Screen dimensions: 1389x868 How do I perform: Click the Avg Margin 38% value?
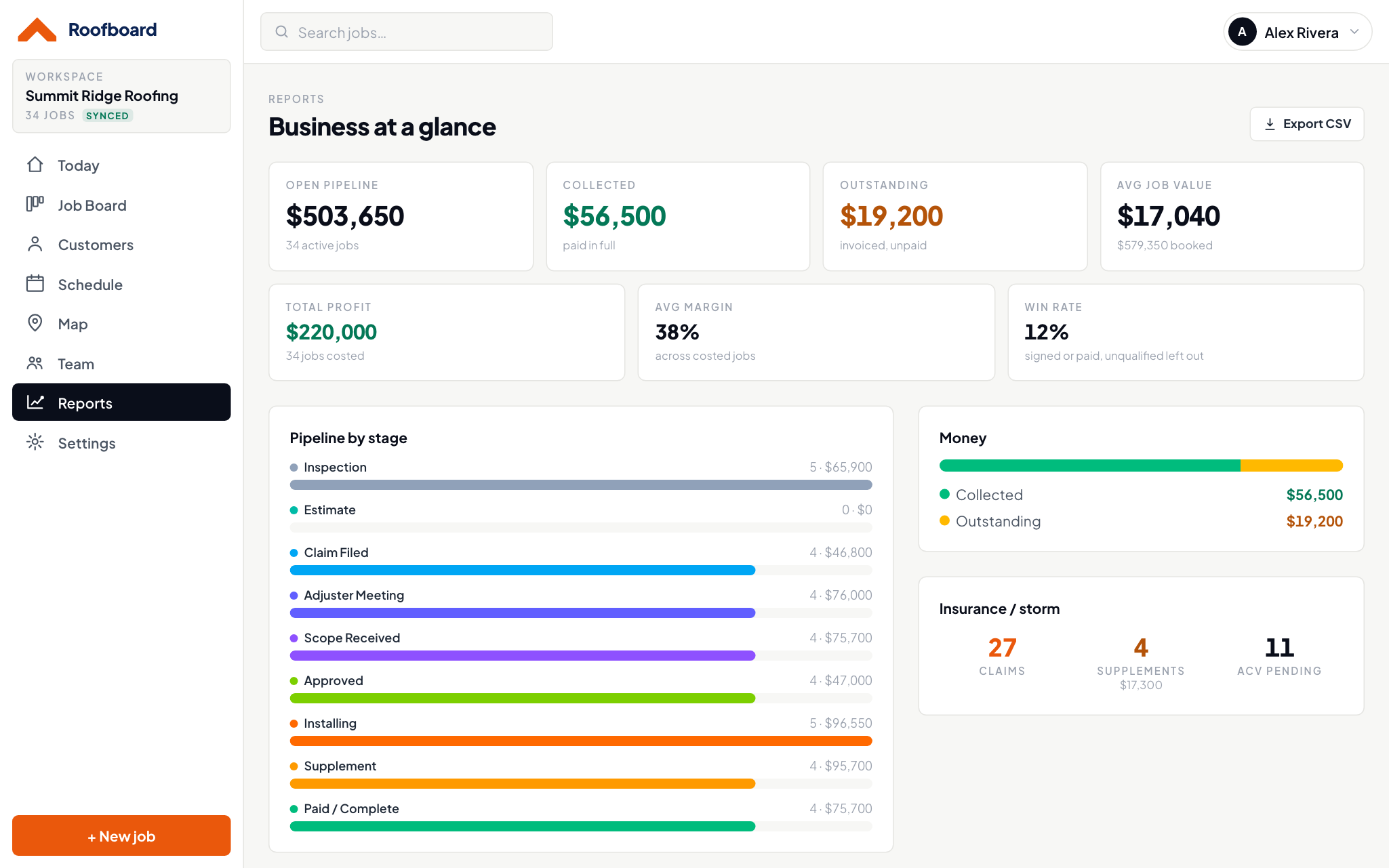click(677, 332)
